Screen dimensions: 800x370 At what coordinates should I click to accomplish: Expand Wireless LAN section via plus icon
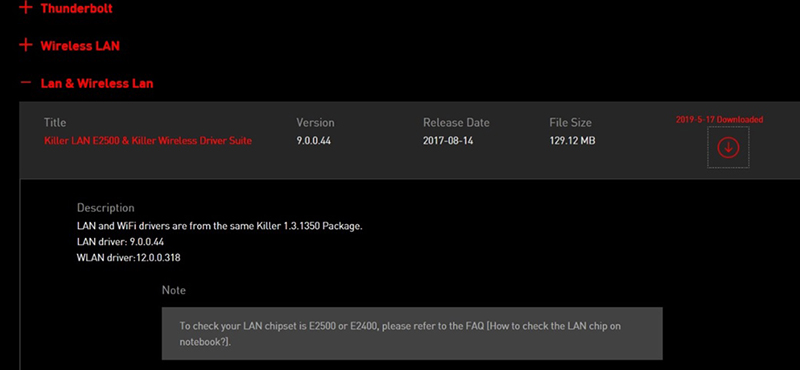(26, 45)
